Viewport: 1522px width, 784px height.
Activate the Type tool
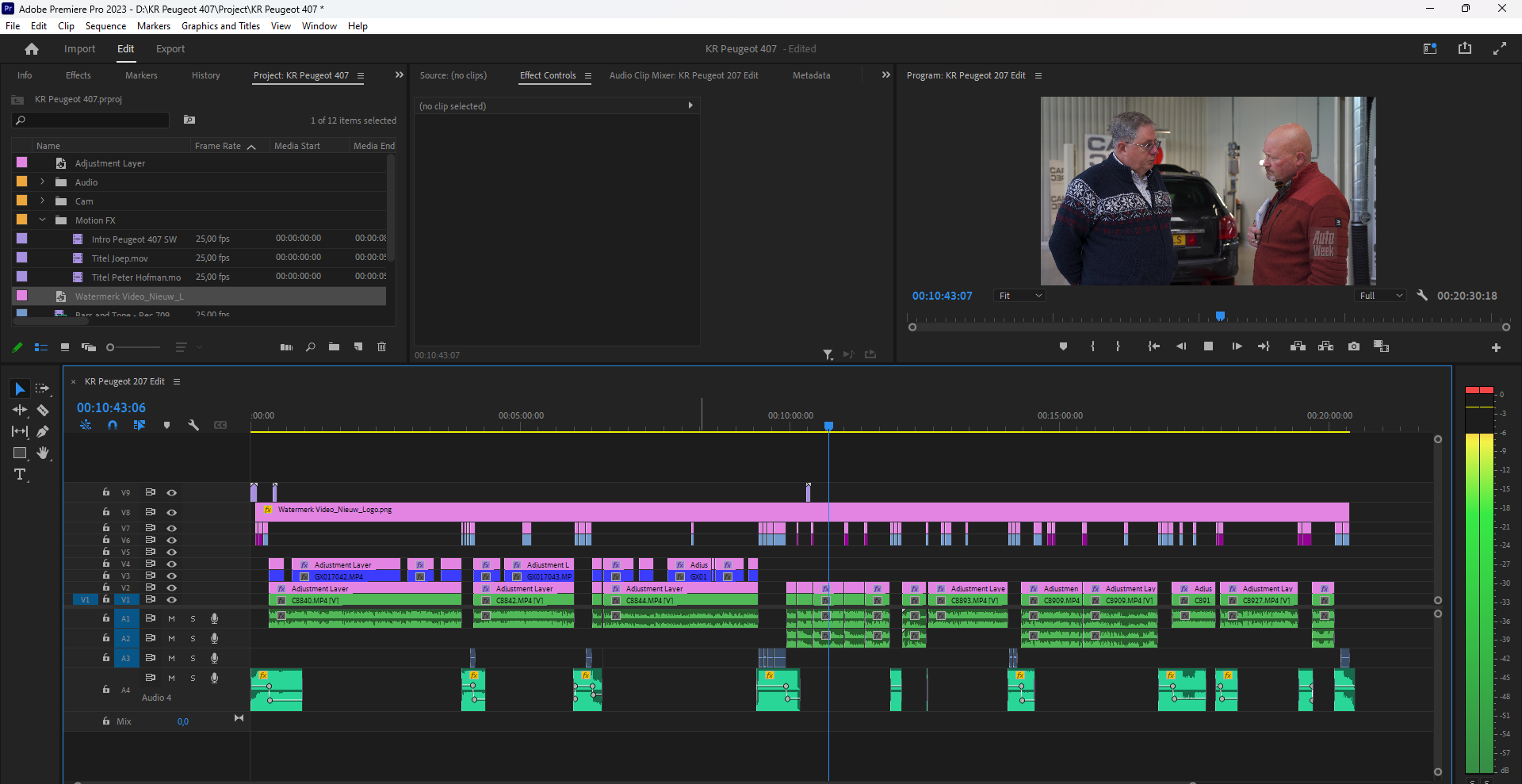[20, 474]
